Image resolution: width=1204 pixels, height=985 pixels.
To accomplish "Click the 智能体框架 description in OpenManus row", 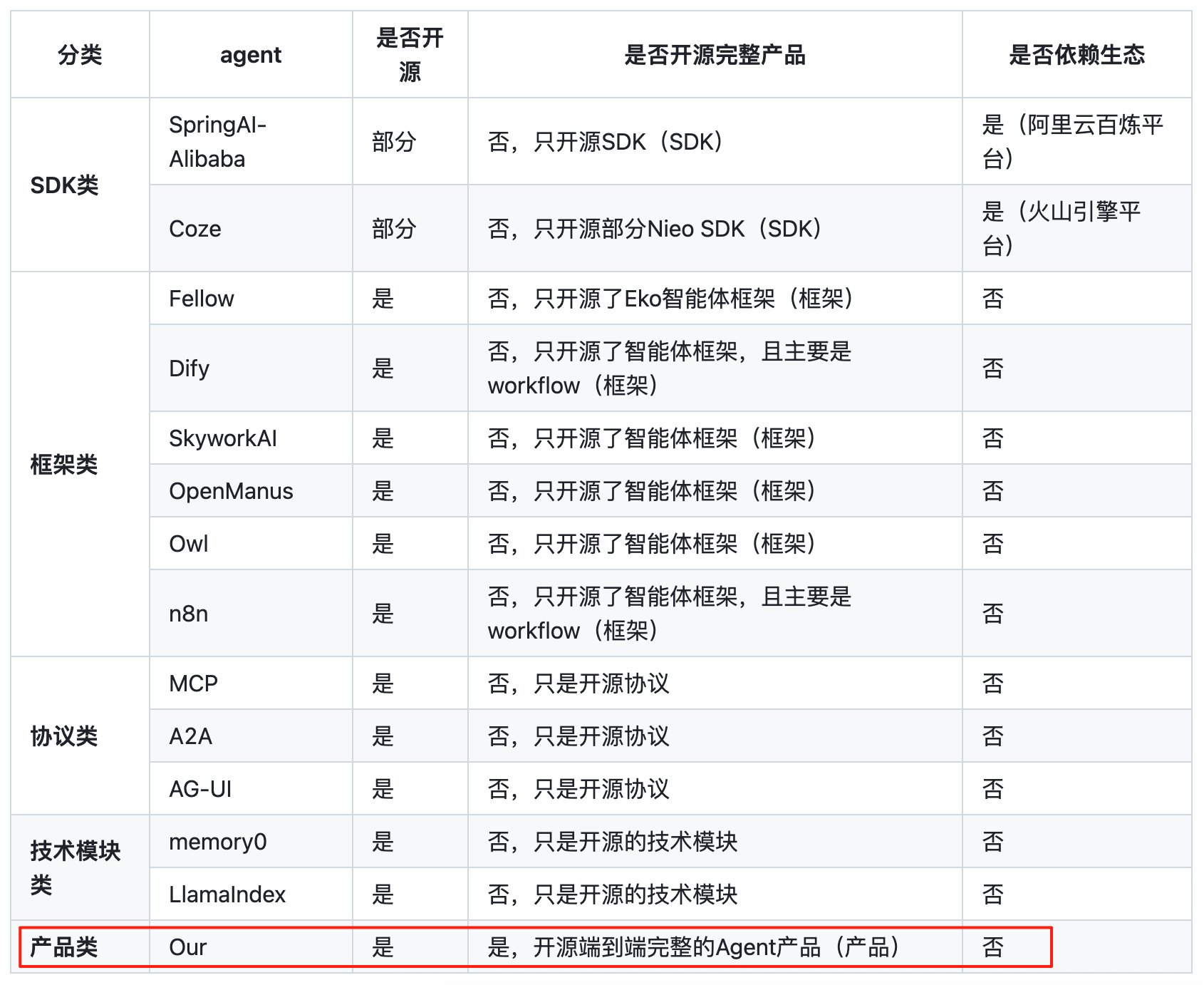I will 653,491.
